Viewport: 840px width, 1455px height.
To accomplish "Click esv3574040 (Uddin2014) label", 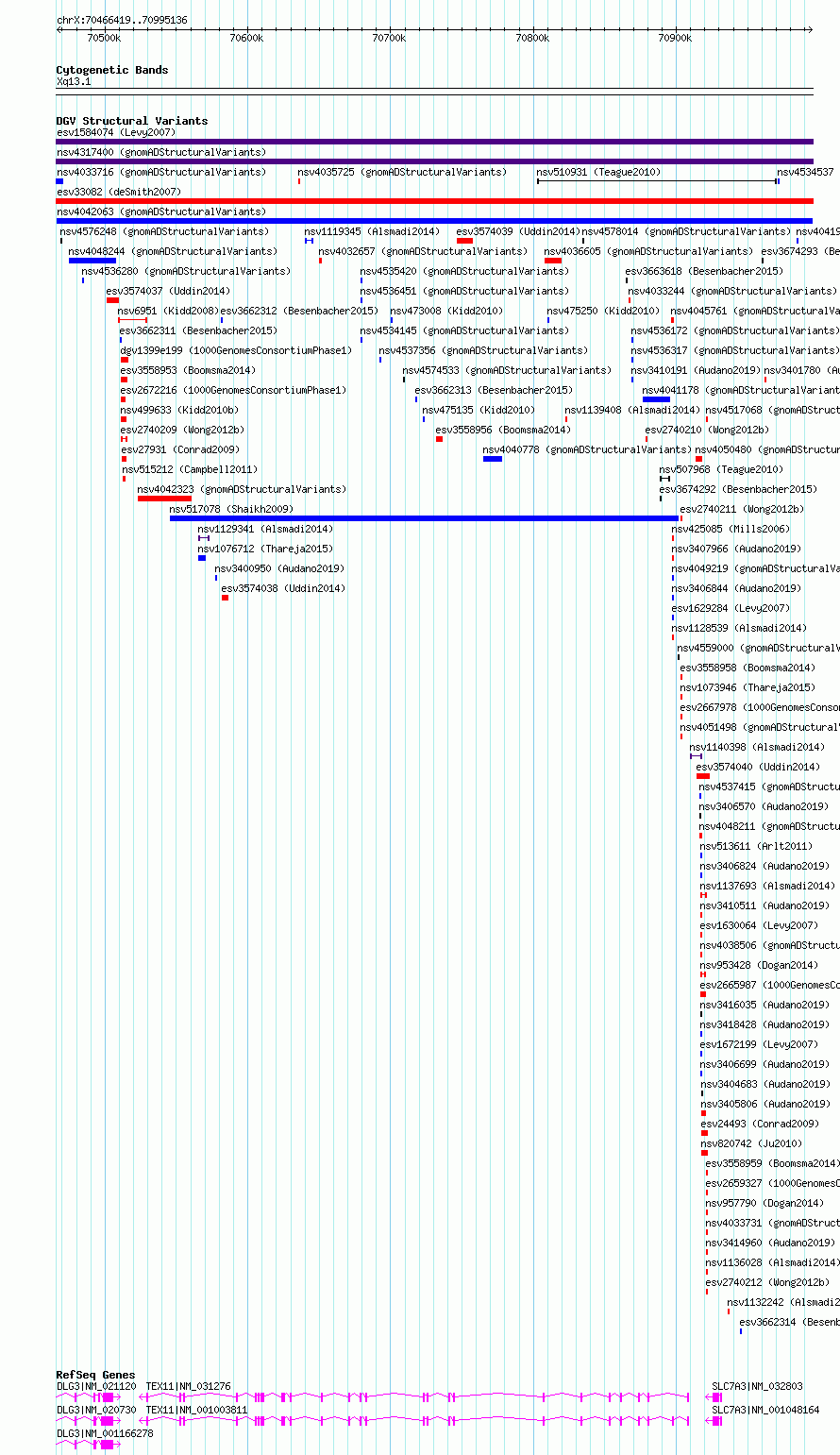I will (758, 767).
